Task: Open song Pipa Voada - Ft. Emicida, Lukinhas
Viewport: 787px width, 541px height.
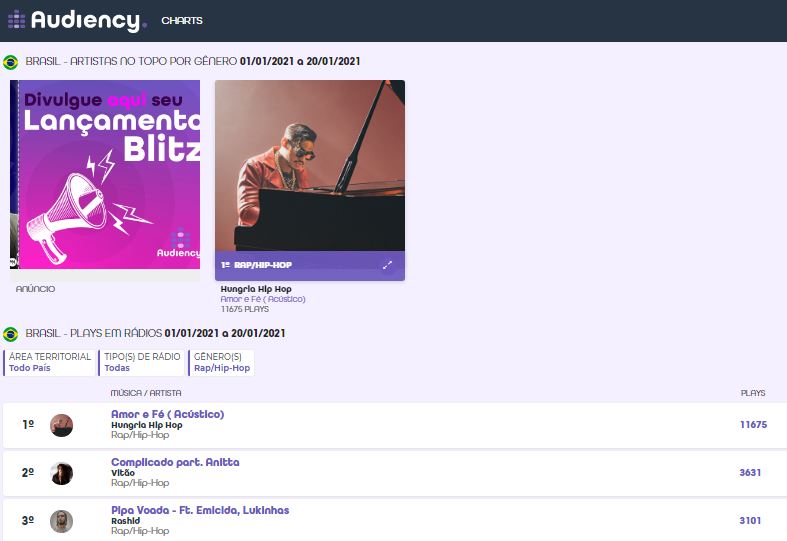Action: pyautogui.click(x=200, y=510)
